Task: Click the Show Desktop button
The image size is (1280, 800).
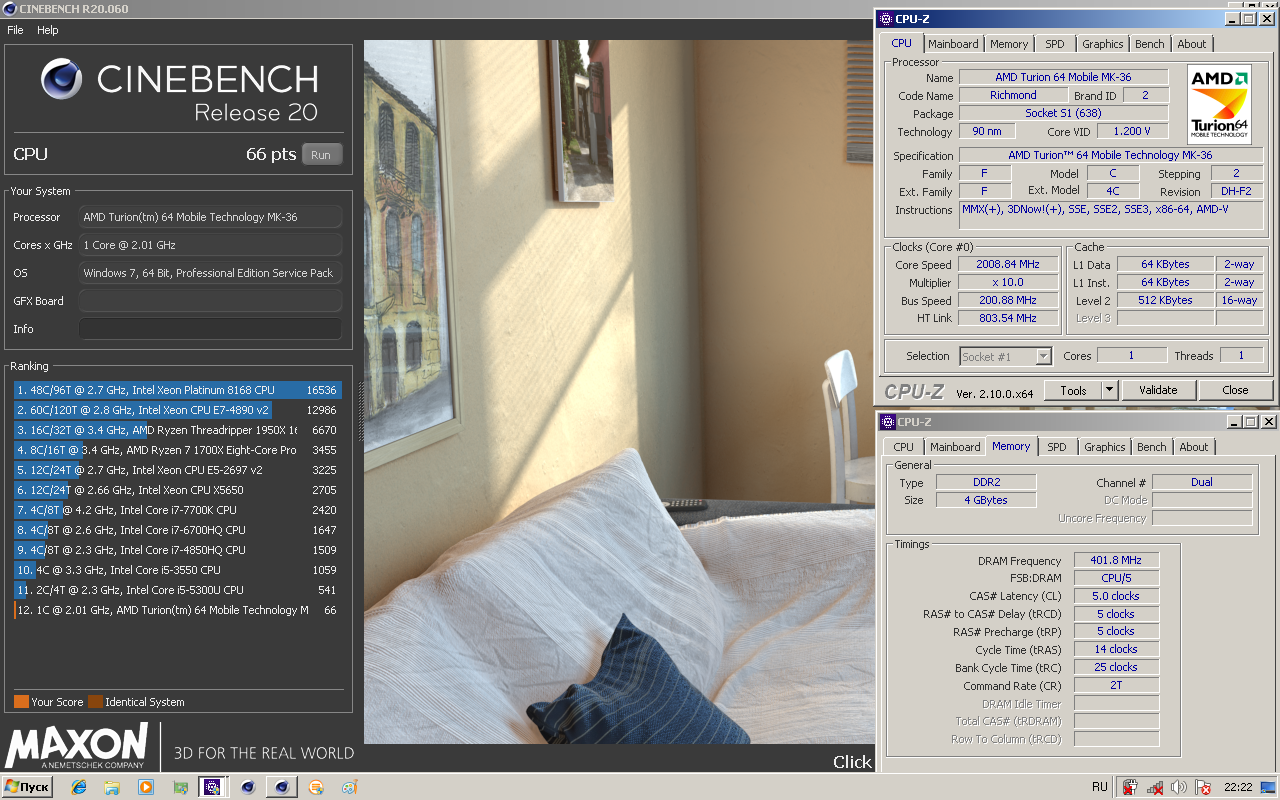Action: point(1268,787)
